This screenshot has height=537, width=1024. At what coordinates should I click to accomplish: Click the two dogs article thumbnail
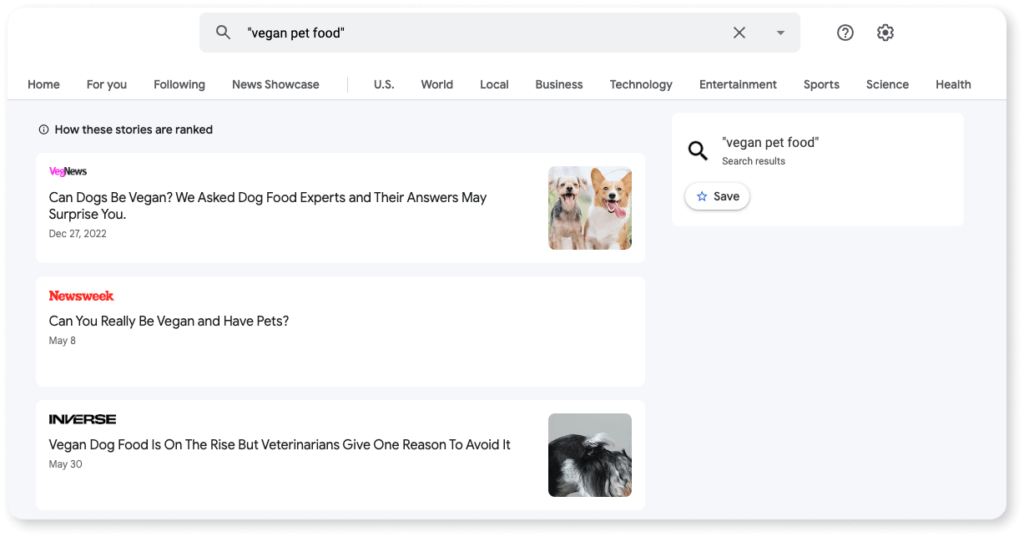[589, 208]
